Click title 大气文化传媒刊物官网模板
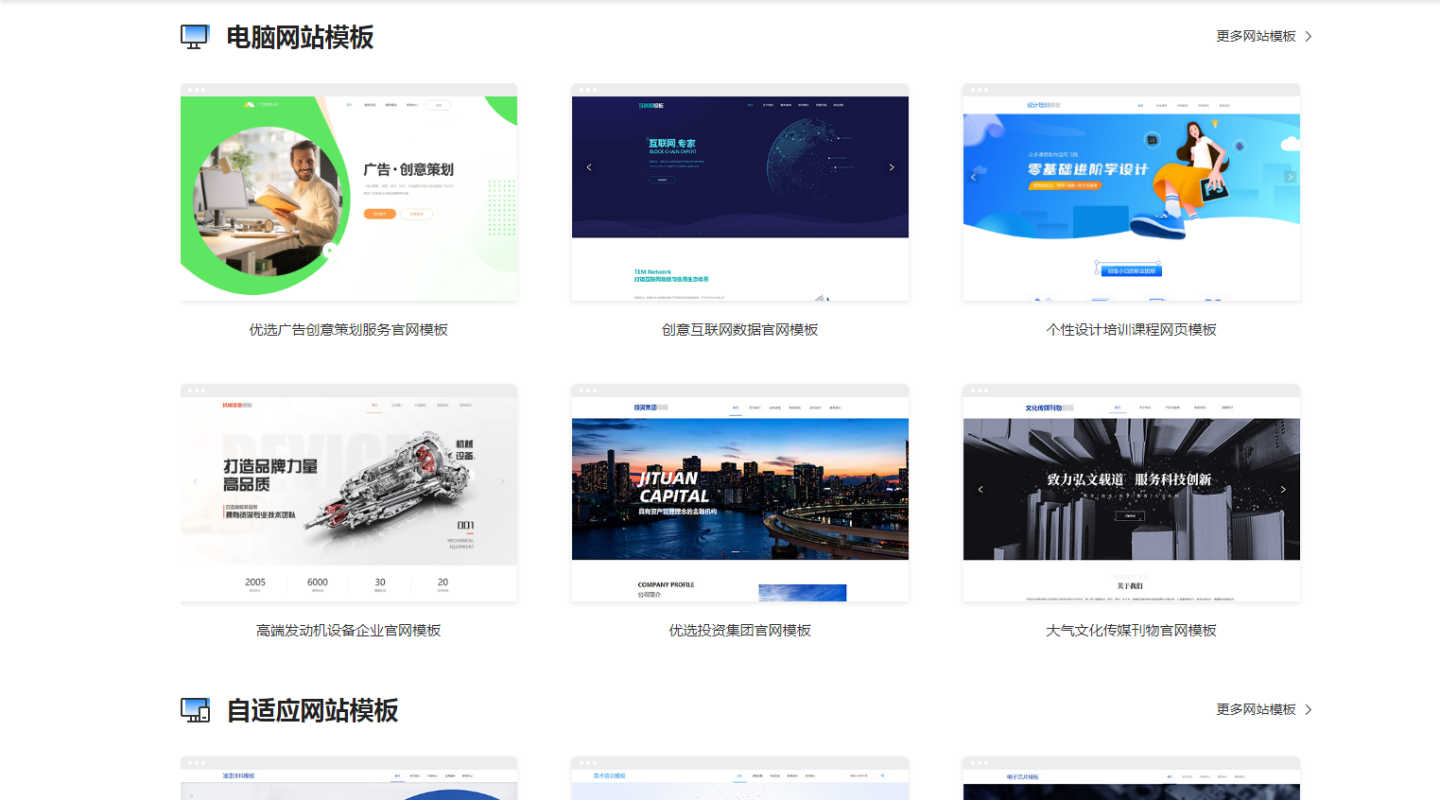This screenshot has width=1440, height=800. coord(1131,630)
